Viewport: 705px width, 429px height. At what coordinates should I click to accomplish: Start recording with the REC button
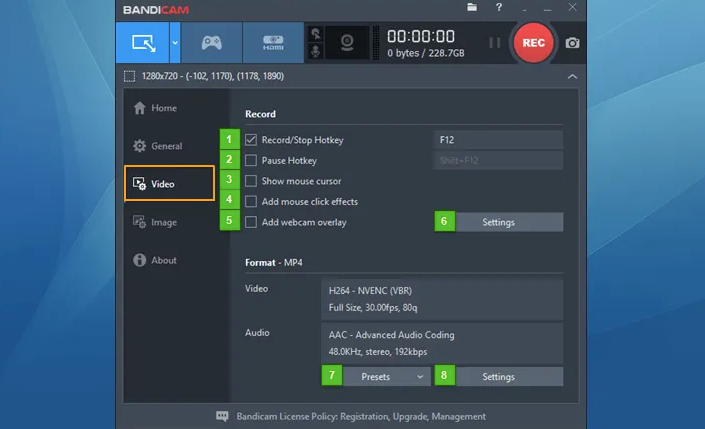coord(533,43)
